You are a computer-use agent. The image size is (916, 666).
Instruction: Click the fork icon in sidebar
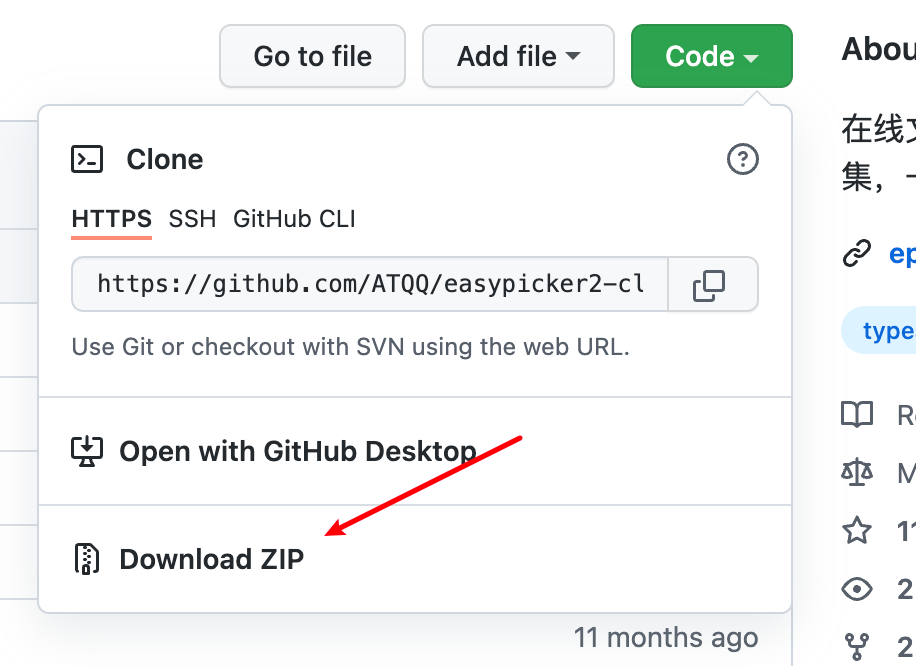(856, 646)
